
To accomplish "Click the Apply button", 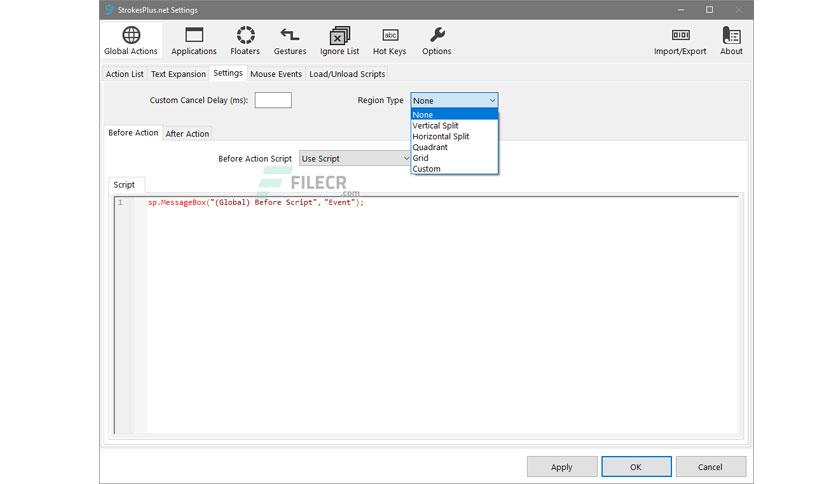I will (x=561, y=467).
